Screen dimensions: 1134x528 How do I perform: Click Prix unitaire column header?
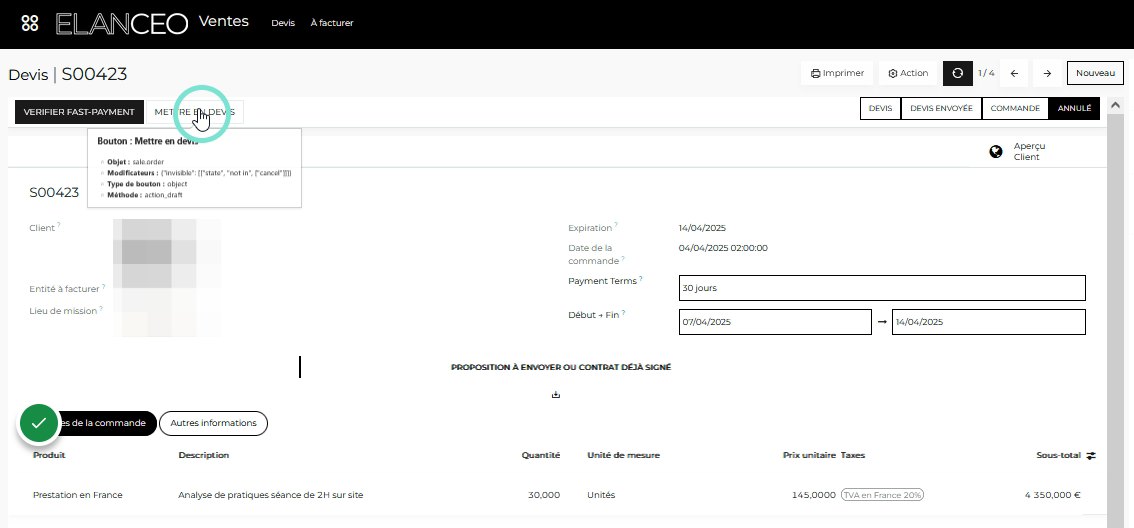click(809, 455)
